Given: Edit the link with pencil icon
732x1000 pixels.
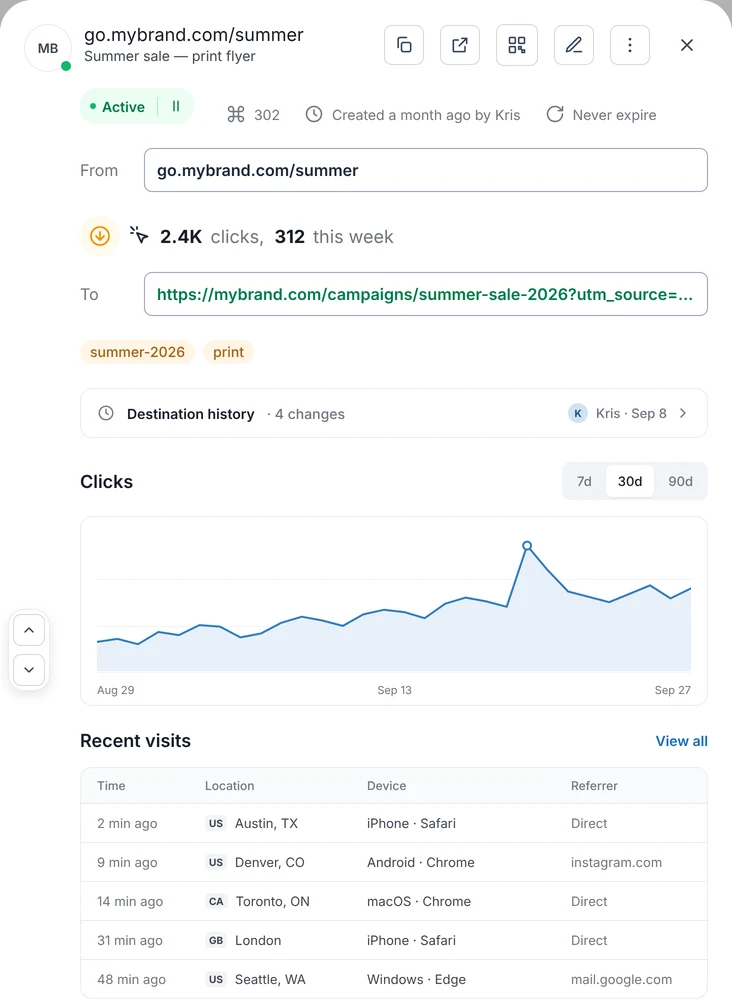Looking at the screenshot, I should point(574,45).
